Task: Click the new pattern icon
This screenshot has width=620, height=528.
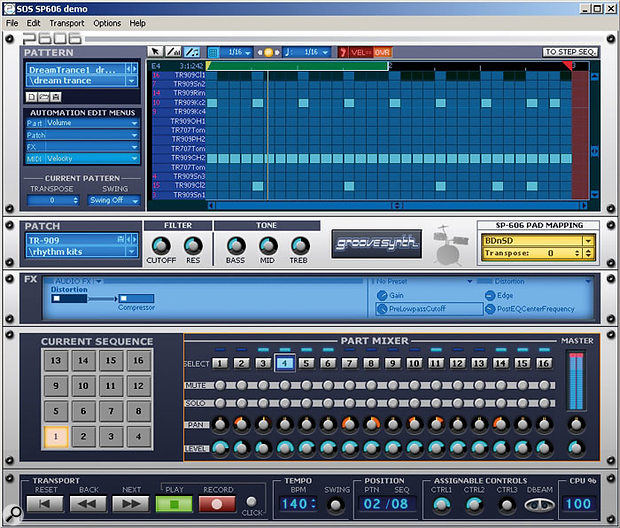Action: coord(31,97)
